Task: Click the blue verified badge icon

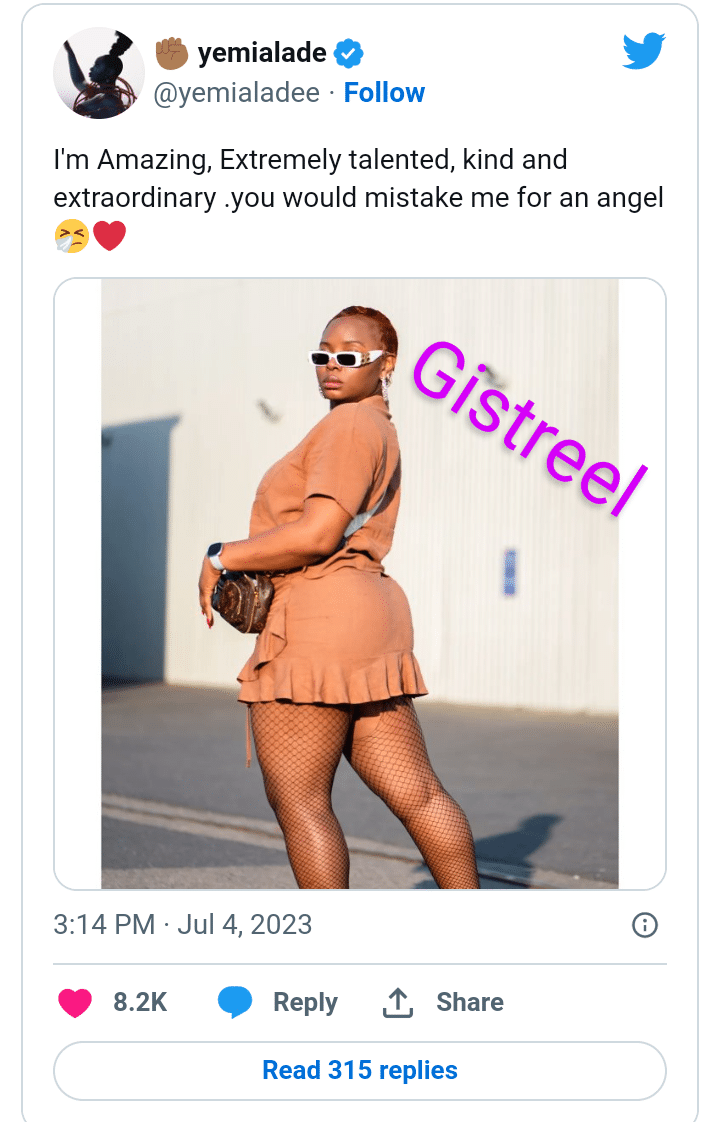Action: pyautogui.click(x=349, y=53)
